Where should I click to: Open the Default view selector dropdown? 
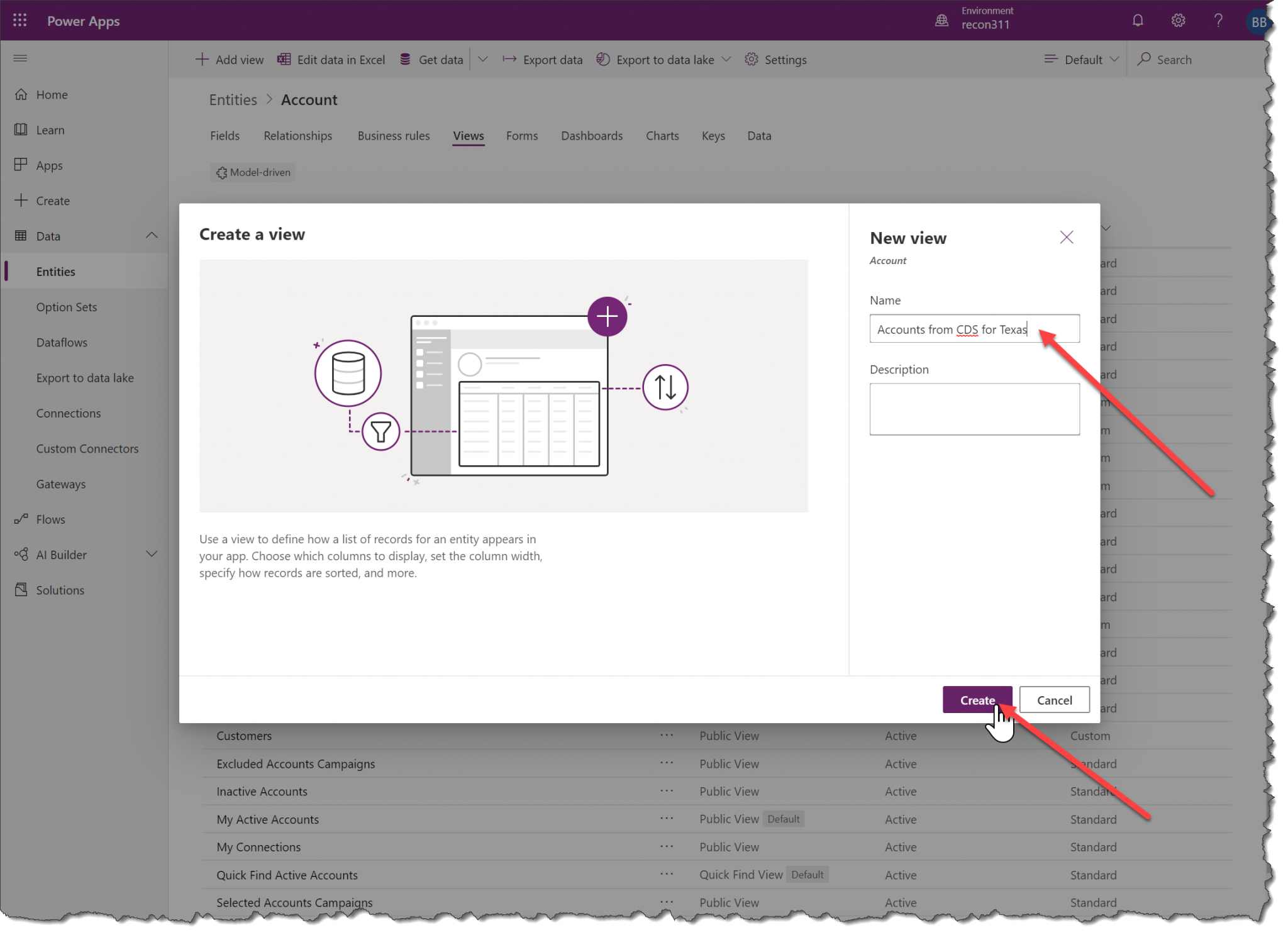[x=1082, y=60]
